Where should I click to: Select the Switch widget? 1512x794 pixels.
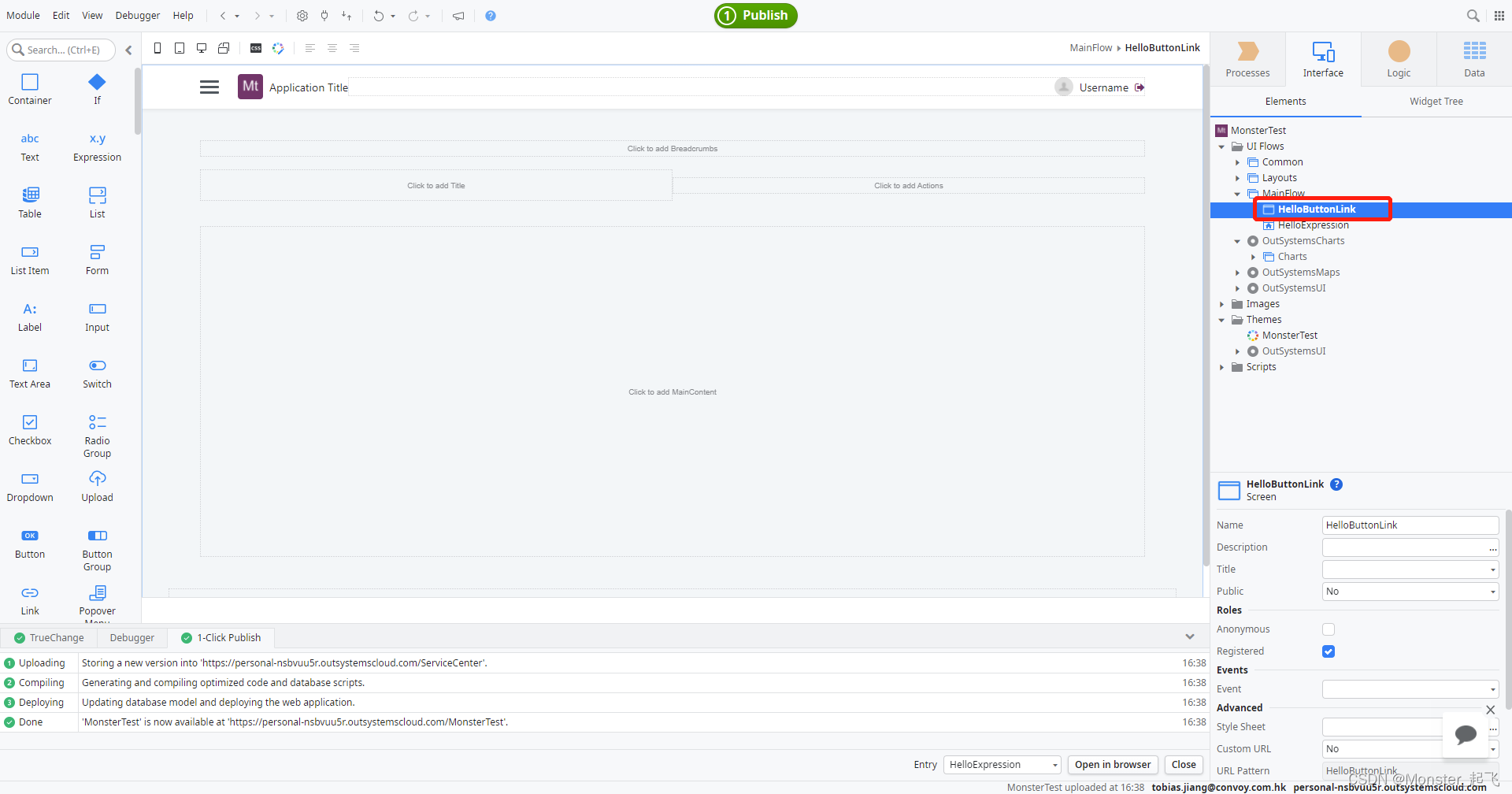pyautogui.click(x=97, y=373)
